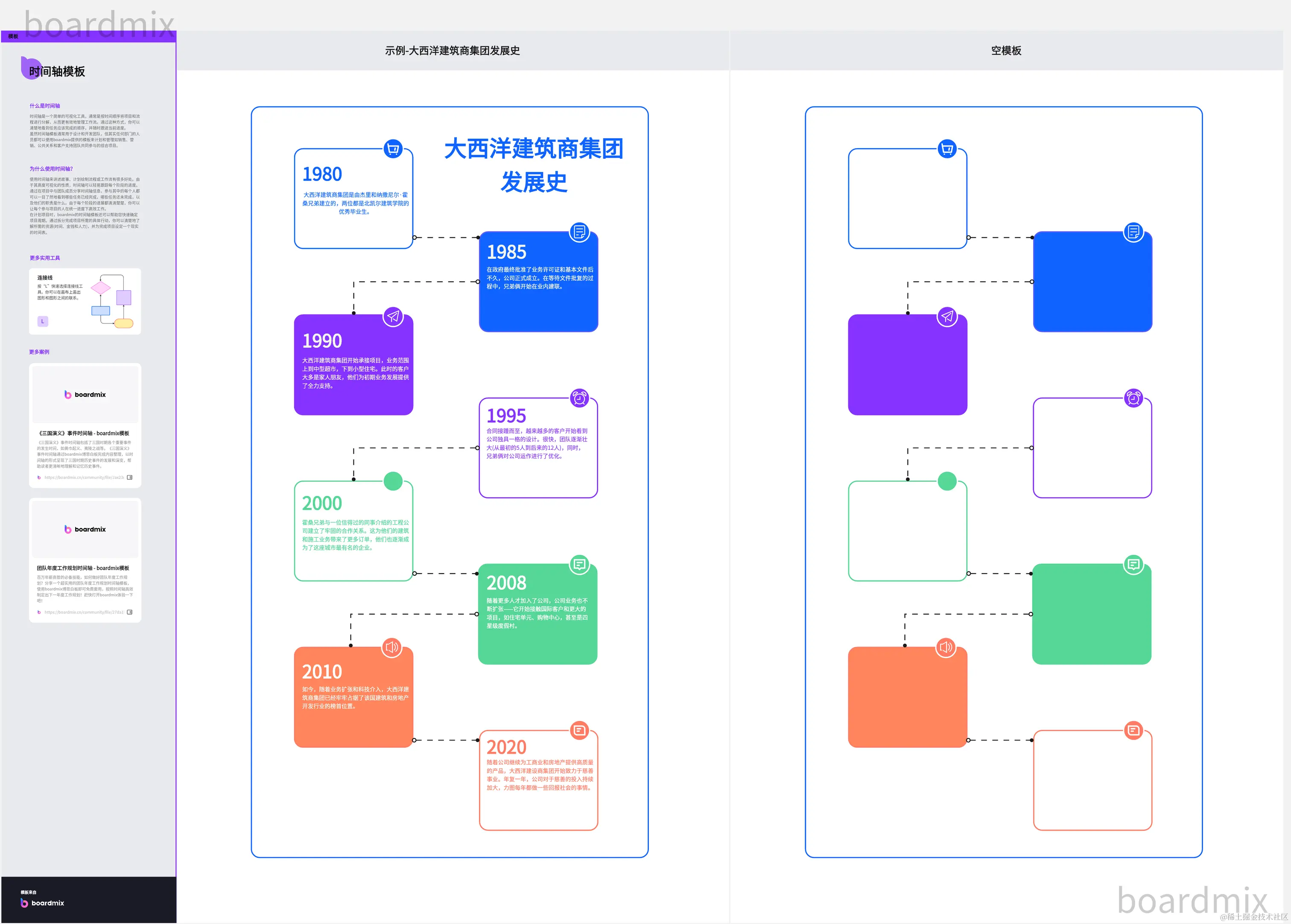
Task: Click the green circle badge on the 2000 card
Action: click(x=393, y=481)
